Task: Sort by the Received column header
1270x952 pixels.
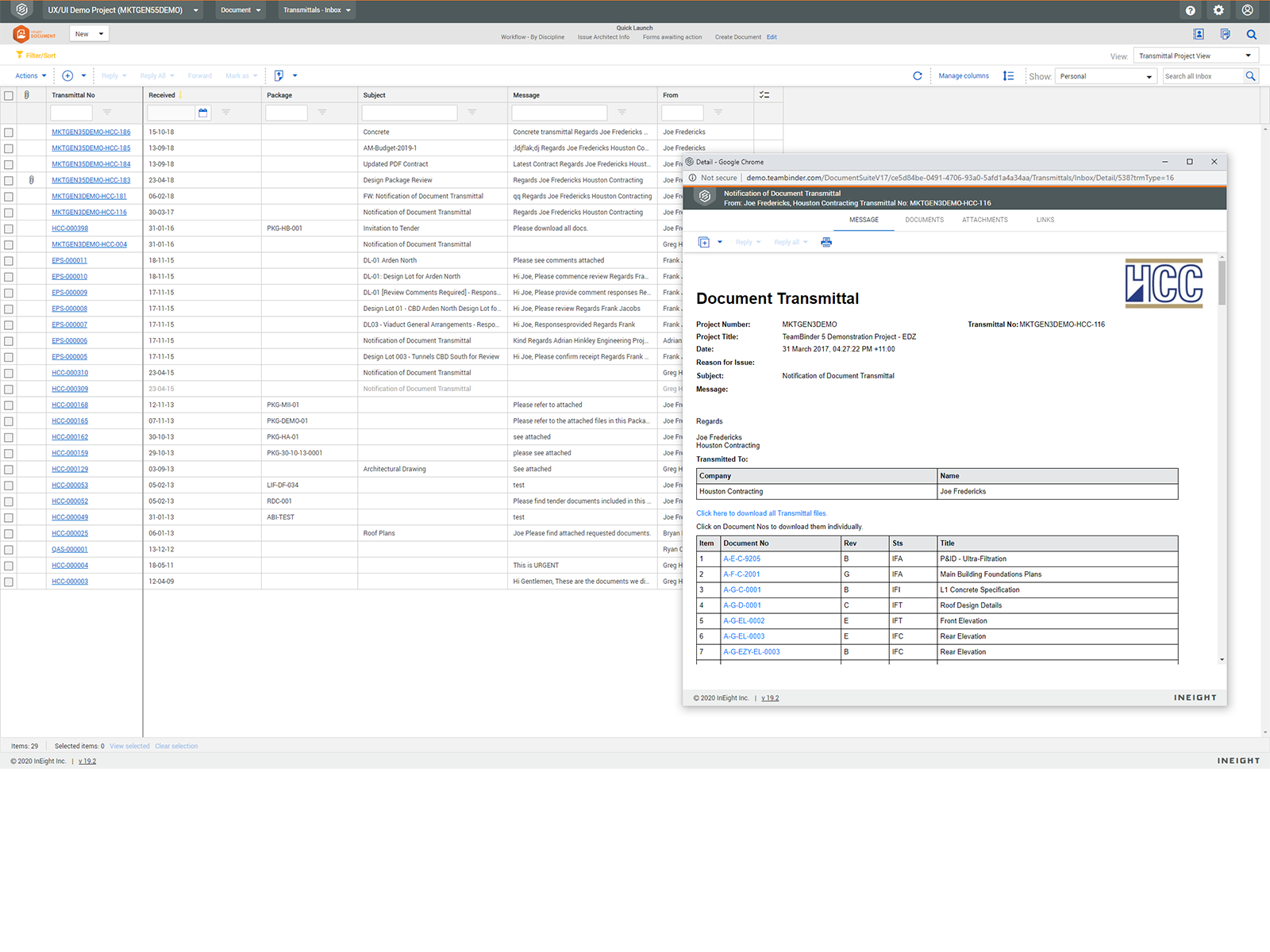Action: [162, 95]
